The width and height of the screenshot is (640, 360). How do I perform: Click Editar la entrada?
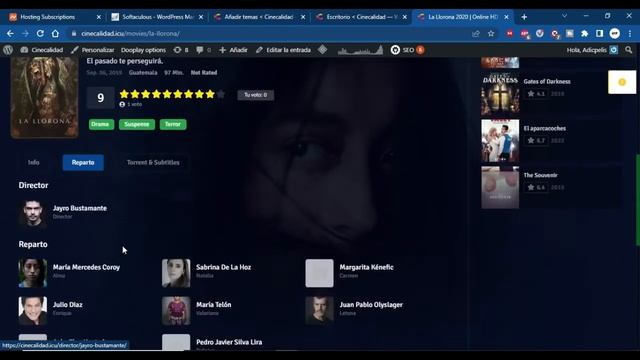pyautogui.click(x=283, y=50)
